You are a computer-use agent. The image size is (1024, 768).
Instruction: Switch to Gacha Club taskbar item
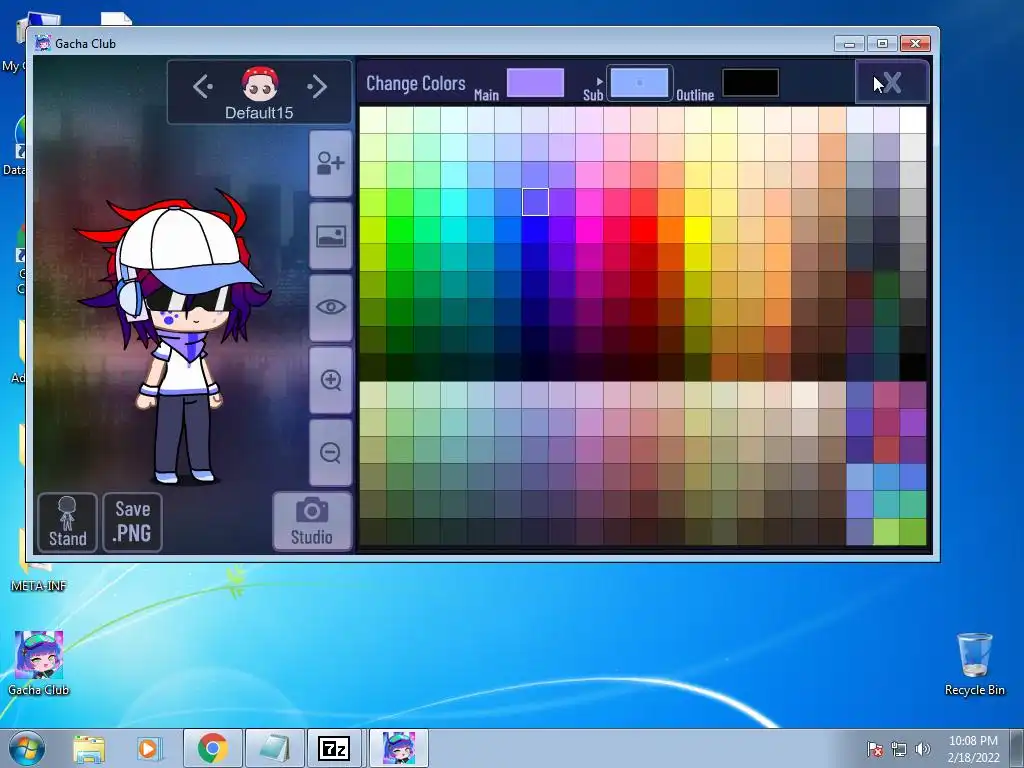tap(399, 748)
